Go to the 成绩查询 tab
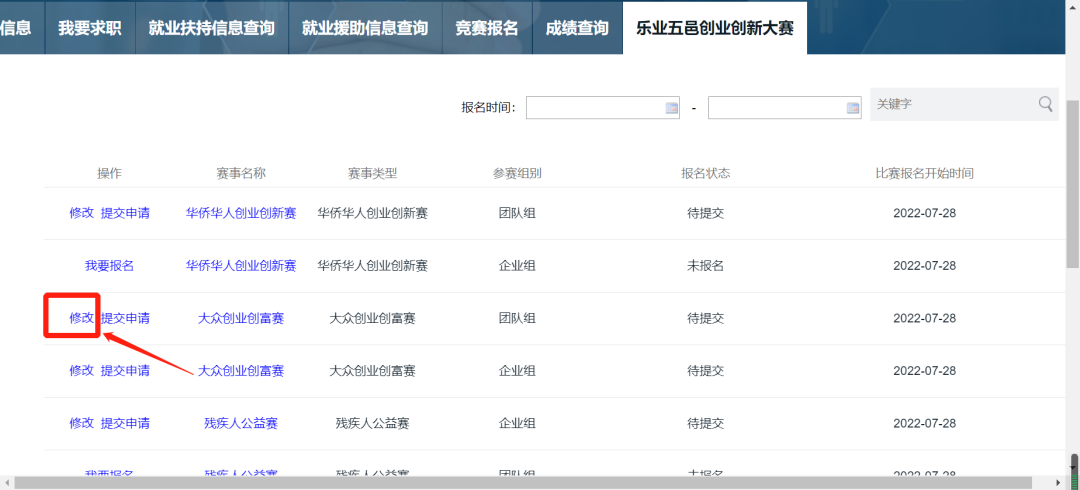Viewport: 1080px width, 490px height. pos(577,28)
